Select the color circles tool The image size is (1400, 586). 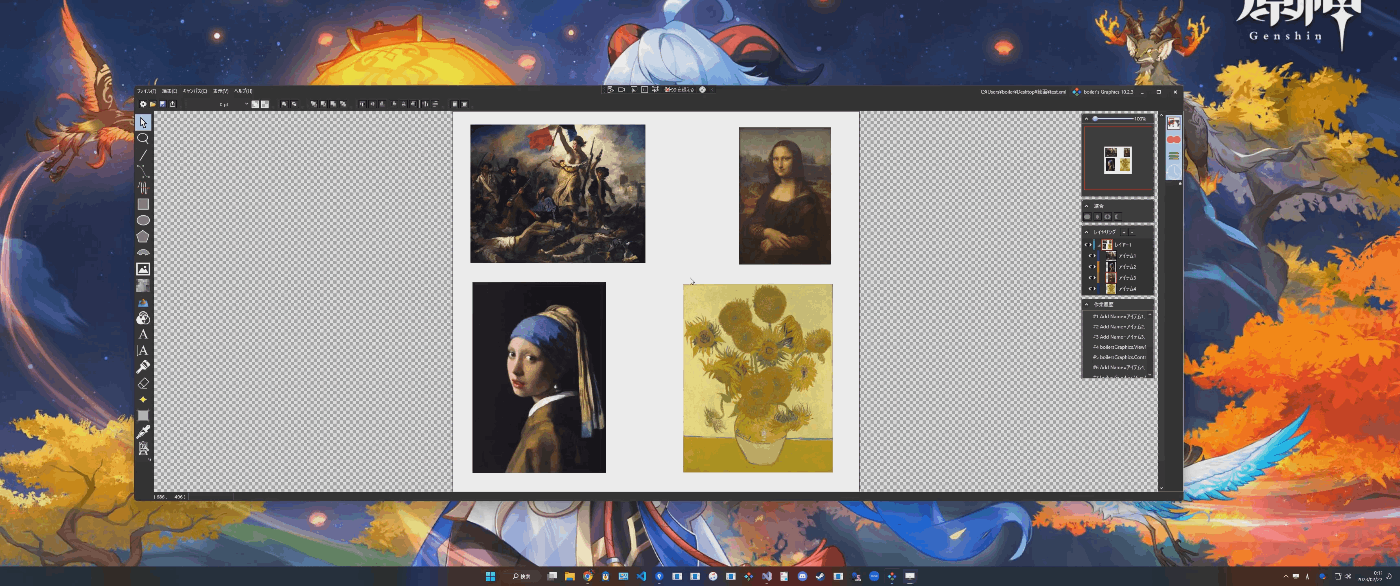coord(143,318)
